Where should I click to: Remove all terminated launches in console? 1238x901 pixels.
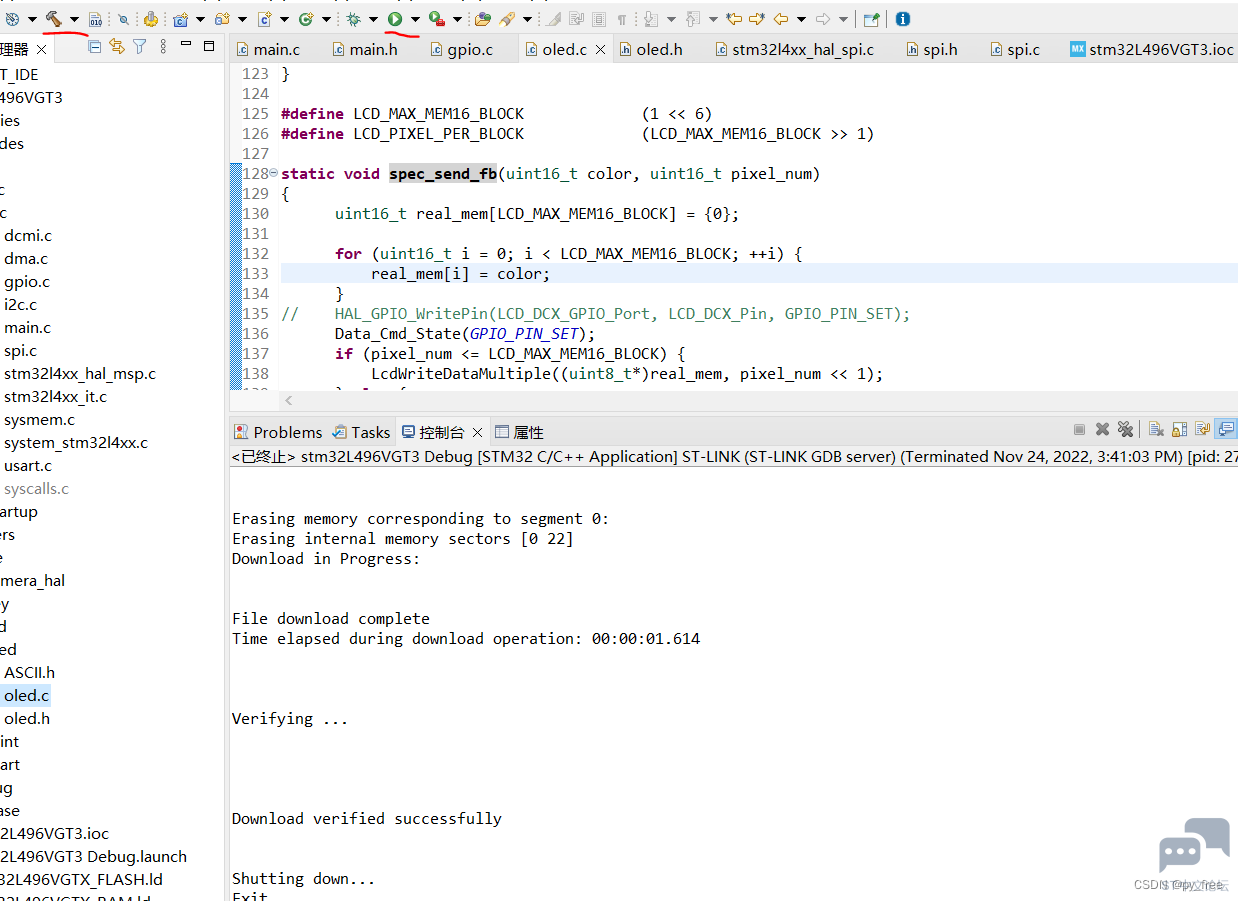coord(1125,430)
